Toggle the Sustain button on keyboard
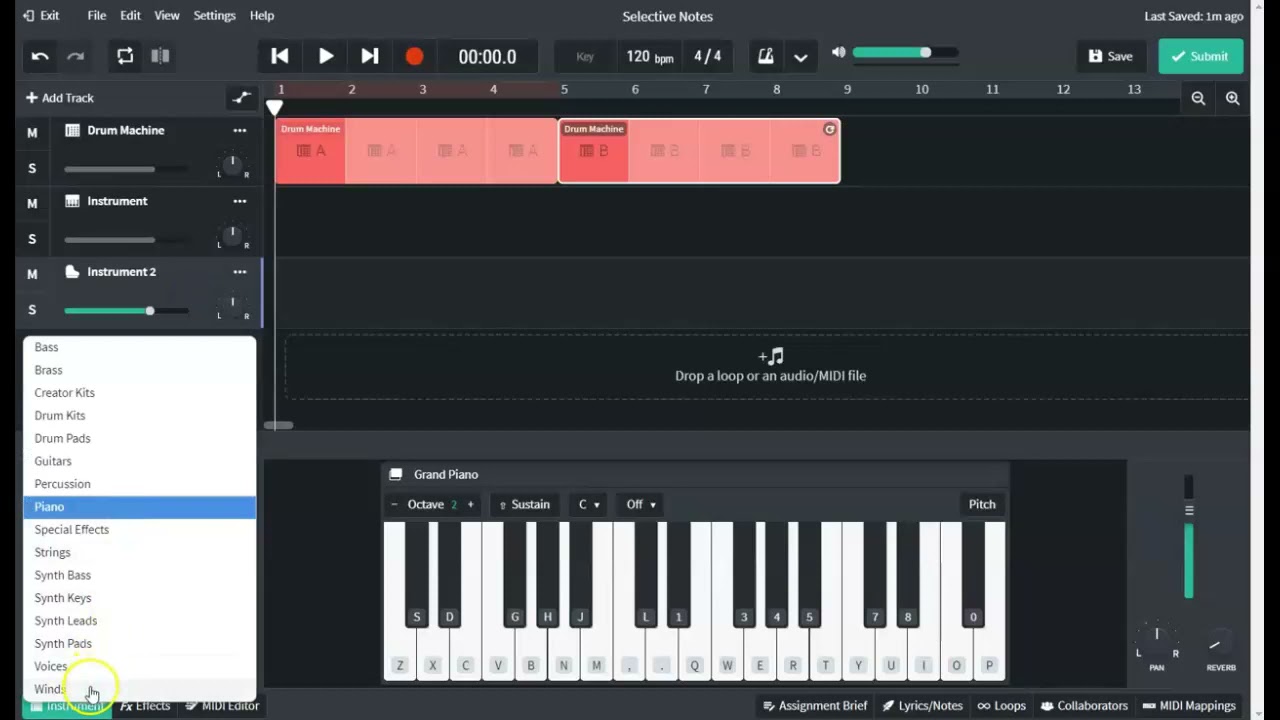The width and height of the screenshot is (1280, 720). 524,505
